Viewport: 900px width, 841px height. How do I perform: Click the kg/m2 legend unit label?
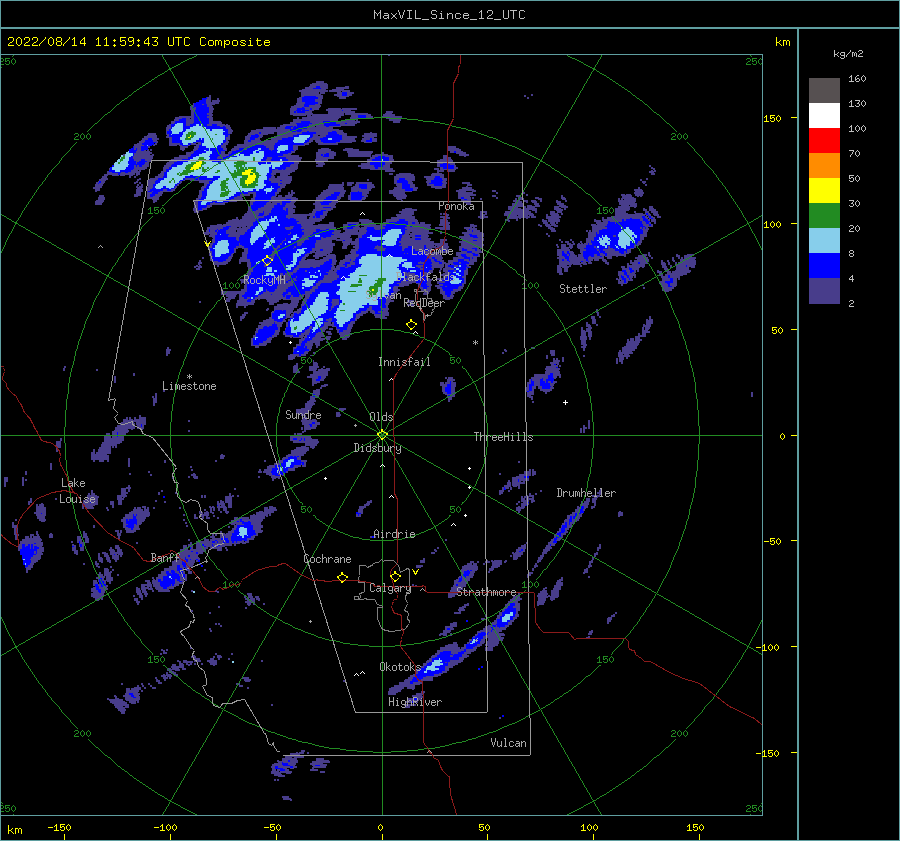click(848, 54)
